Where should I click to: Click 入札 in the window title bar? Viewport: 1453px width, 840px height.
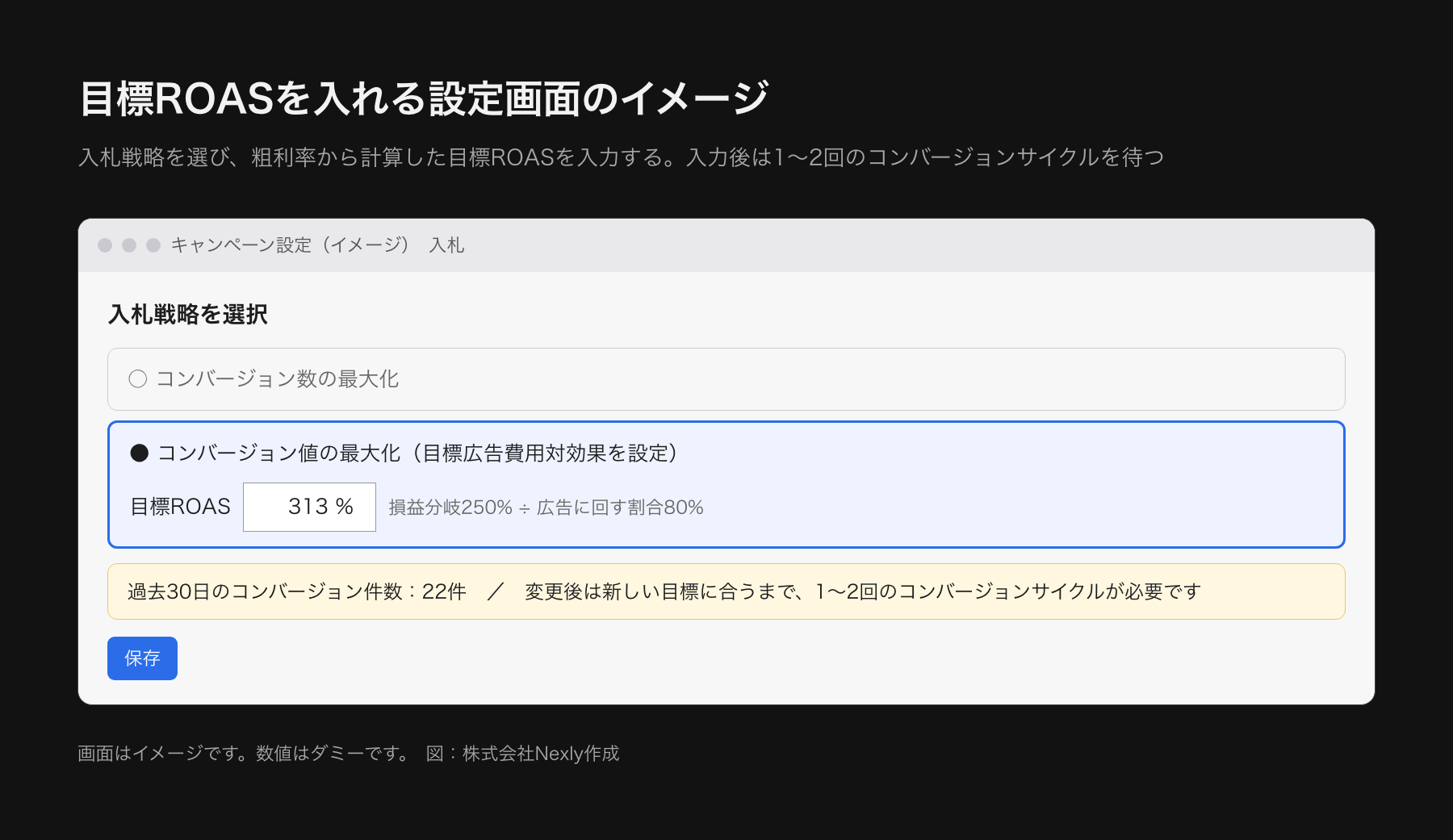(x=447, y=245)
